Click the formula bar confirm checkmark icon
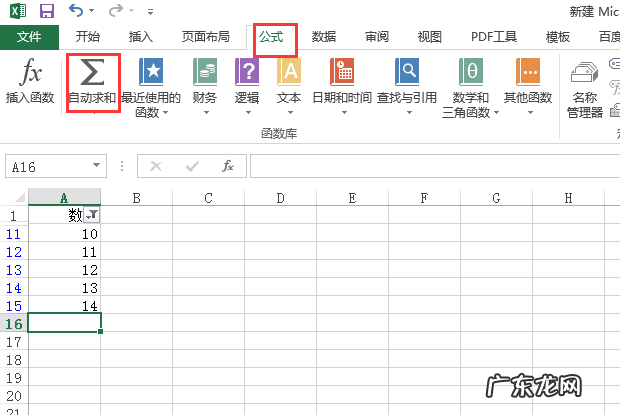 [192, 166]
